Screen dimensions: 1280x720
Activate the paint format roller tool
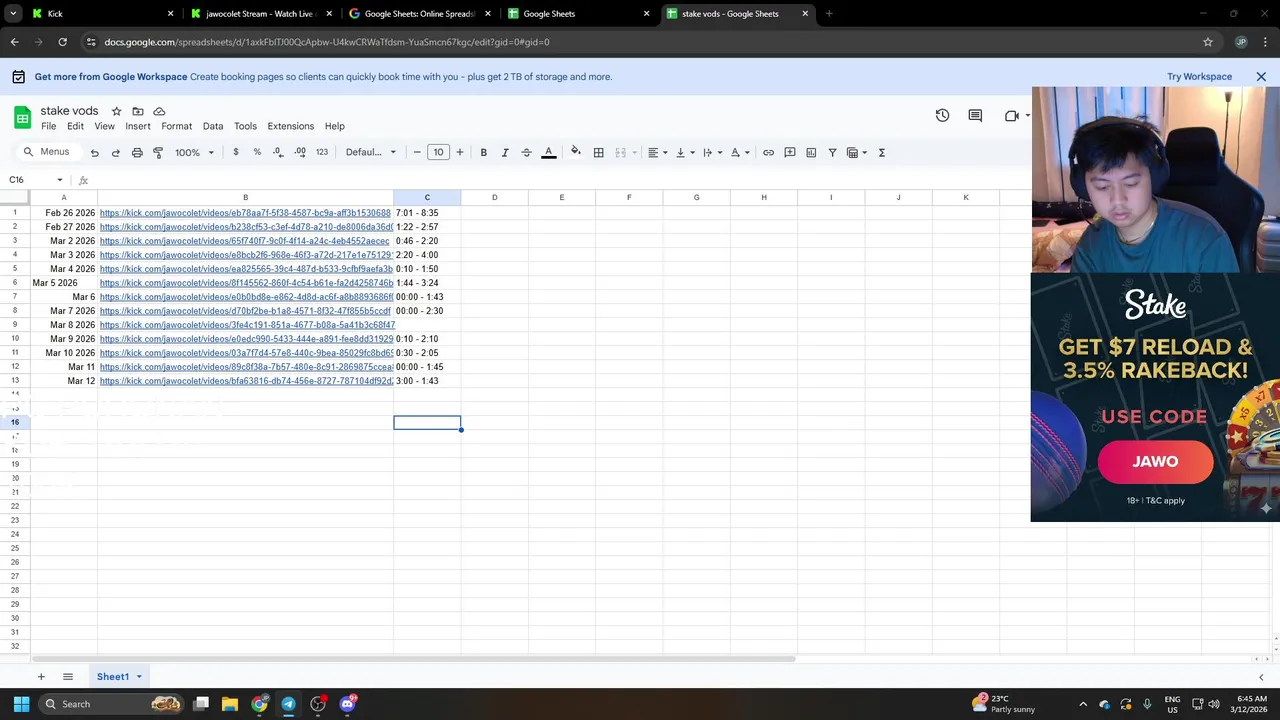pos(158,153)
